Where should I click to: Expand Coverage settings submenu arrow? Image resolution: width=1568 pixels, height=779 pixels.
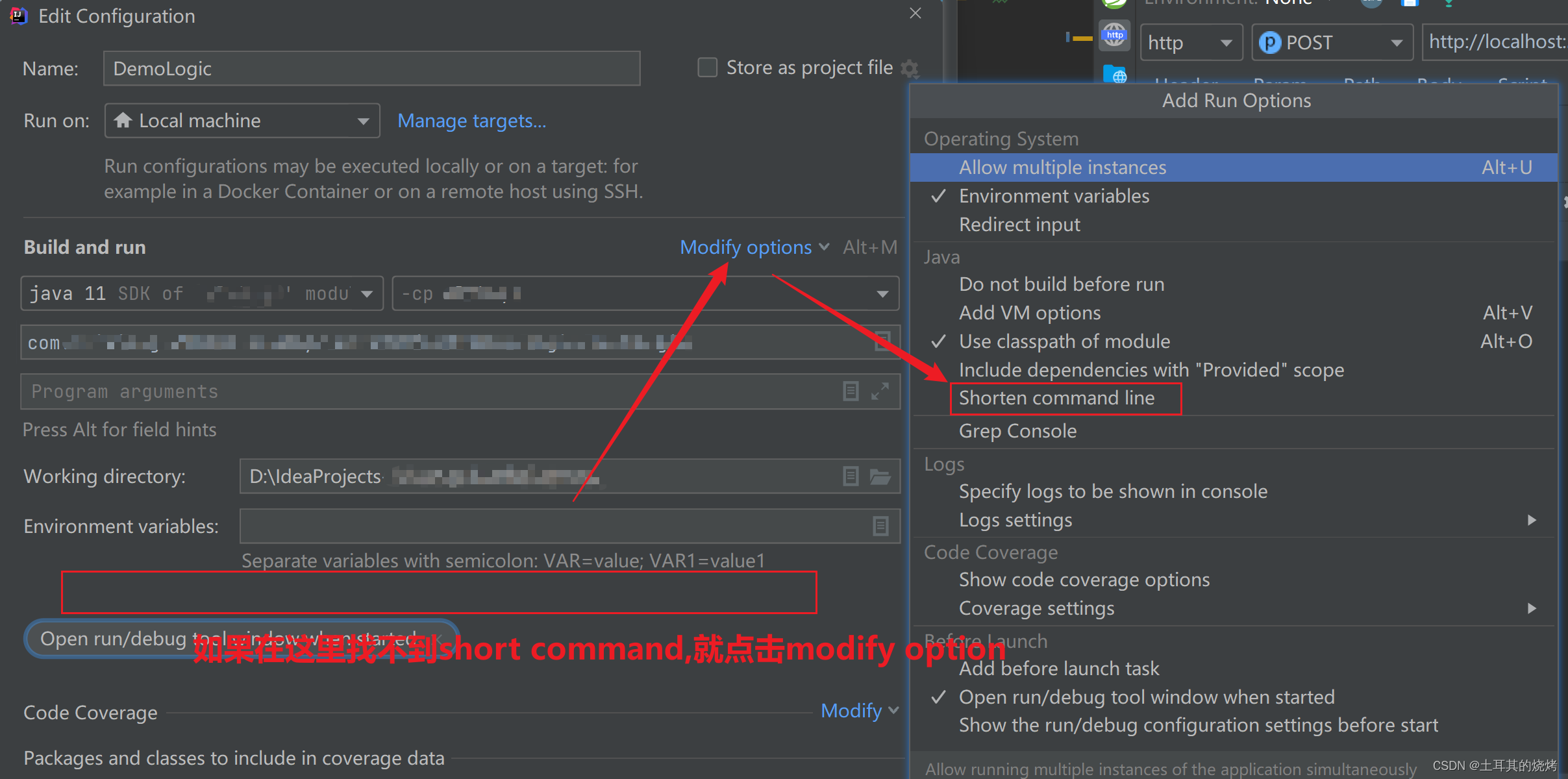[x=1532, y=608]
